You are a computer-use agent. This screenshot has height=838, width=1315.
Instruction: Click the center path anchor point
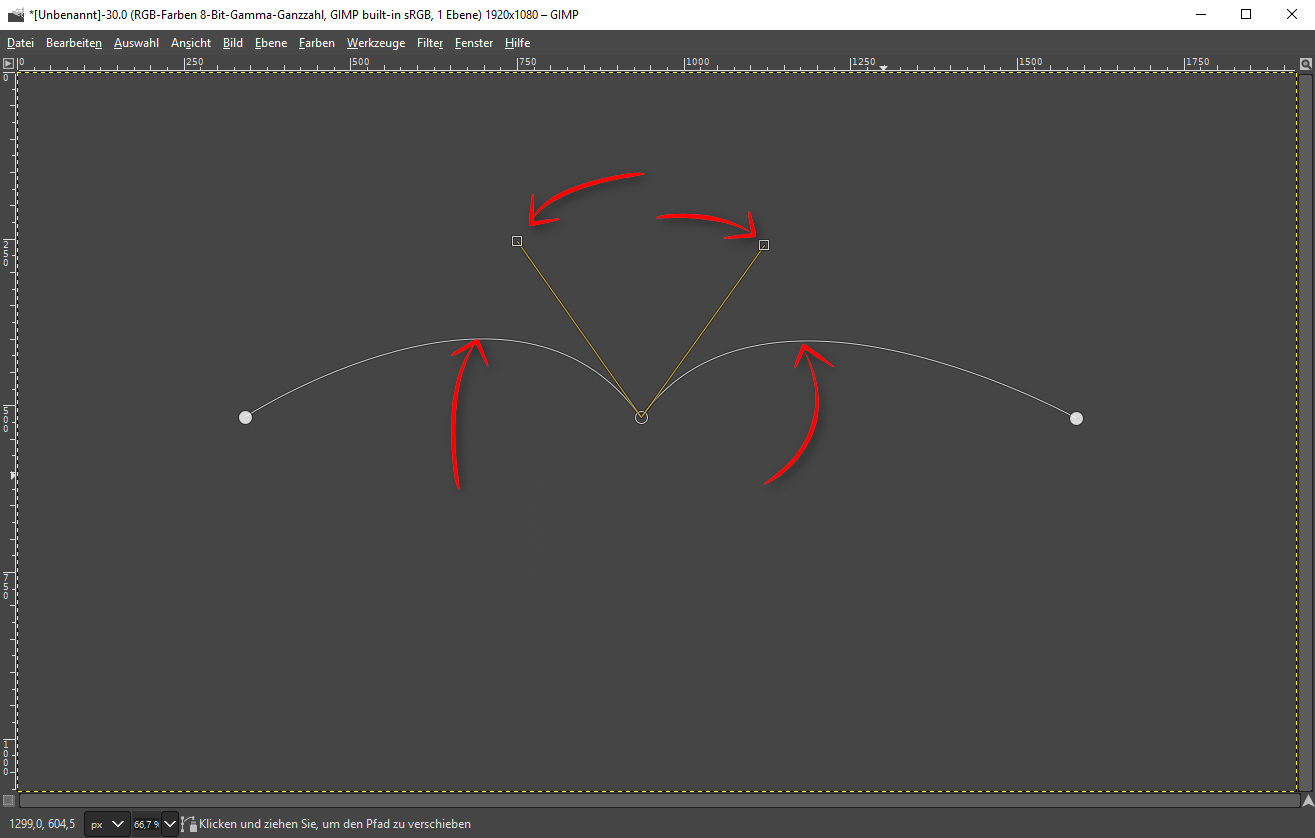[641, 417]
